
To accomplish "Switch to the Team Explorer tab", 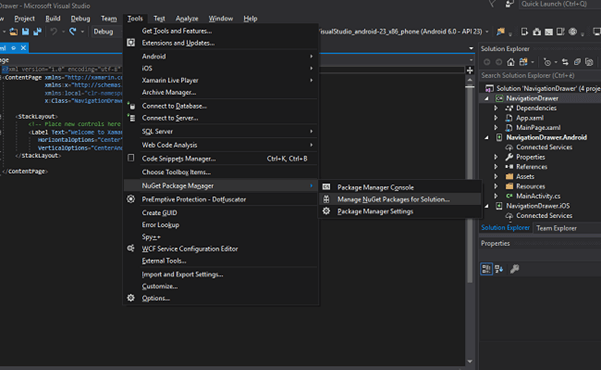I will click(556, 228).
